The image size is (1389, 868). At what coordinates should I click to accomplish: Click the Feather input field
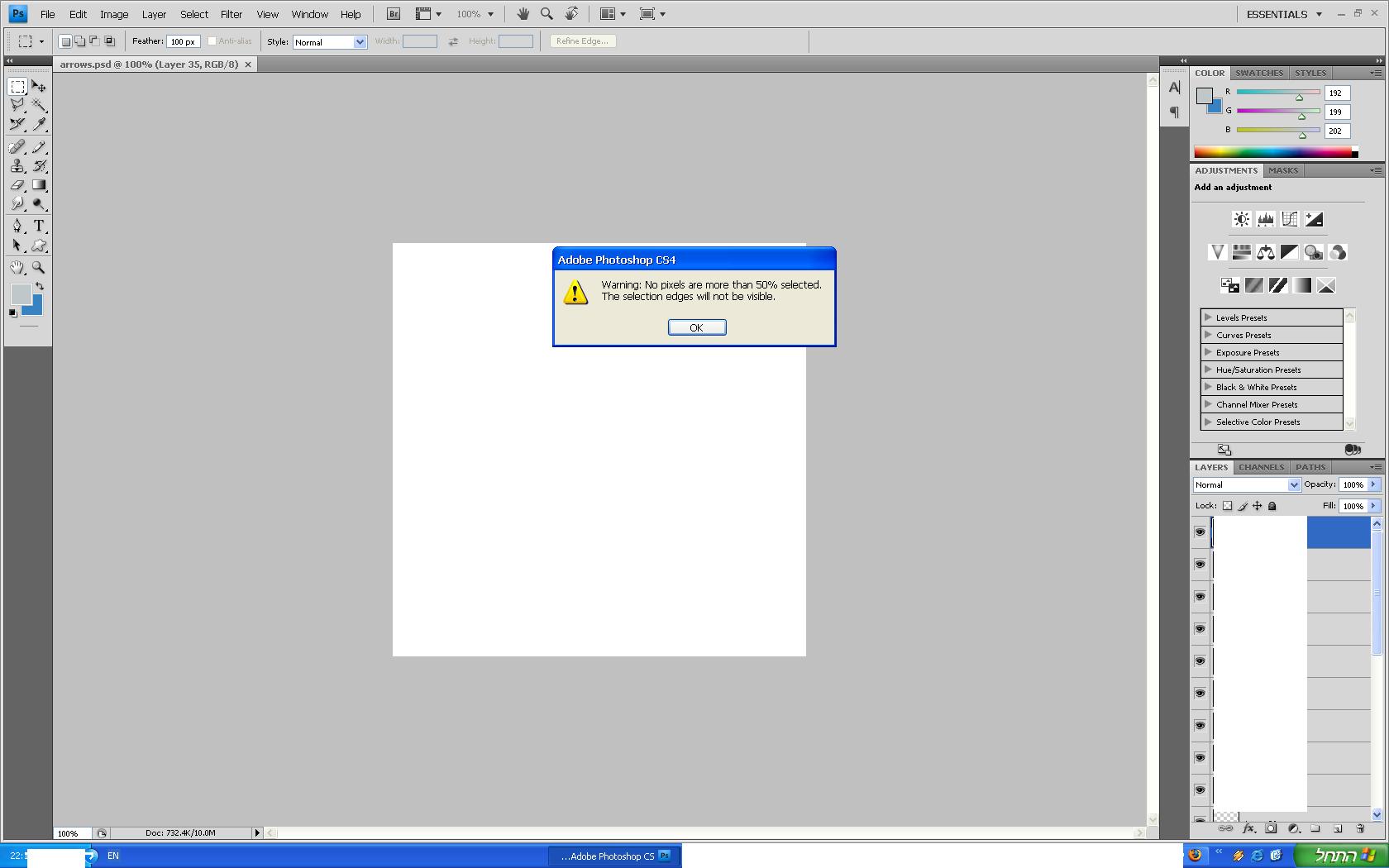click(x=183, y=41)
